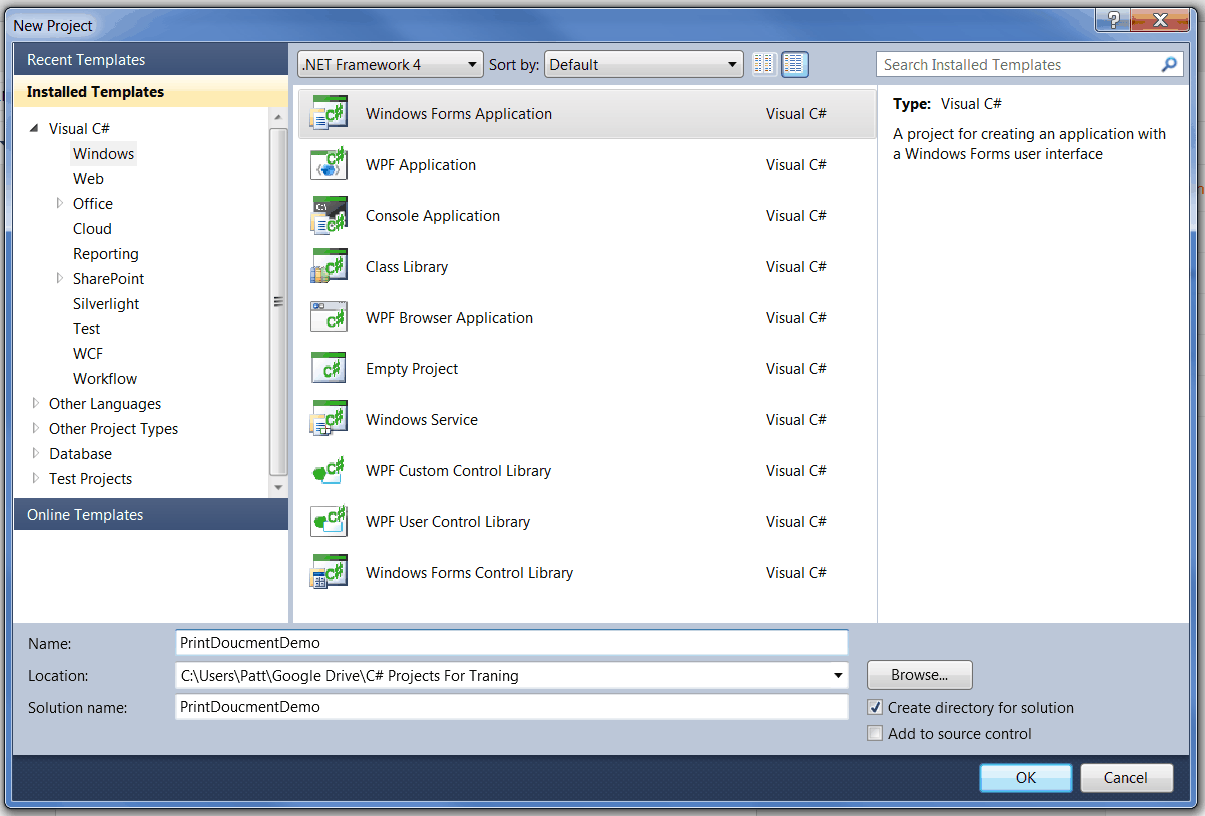This screenshot has width=1205, height=816.
Task: Switch to small icons template view
Action: pos(763,63)
